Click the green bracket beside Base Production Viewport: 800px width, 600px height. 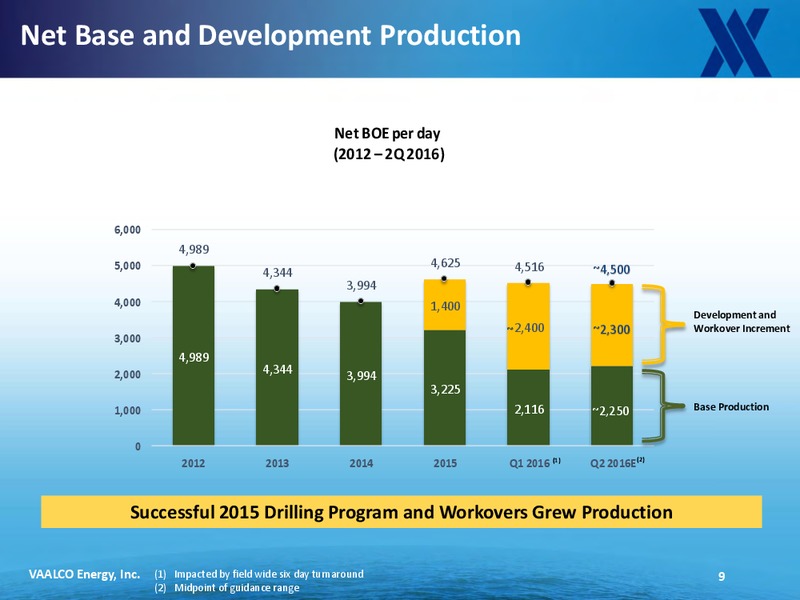click(662, 407)
